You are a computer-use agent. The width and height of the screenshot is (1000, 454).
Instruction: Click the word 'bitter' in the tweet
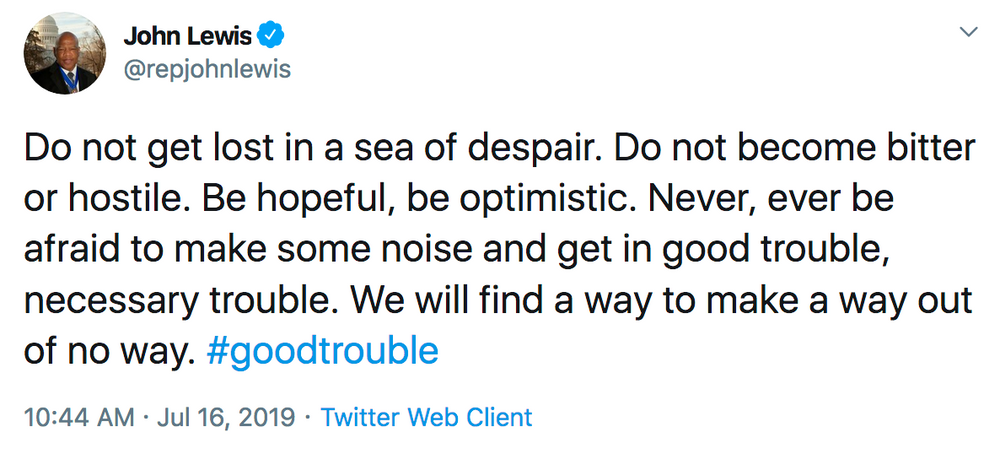coord(928,148)
